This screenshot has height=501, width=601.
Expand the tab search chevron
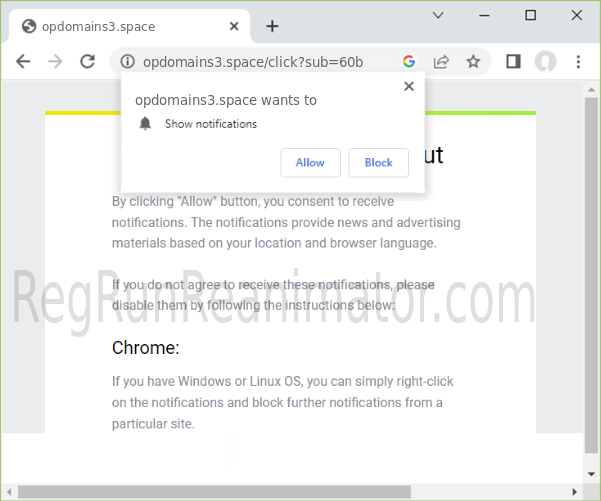click(x=439, y=15)
